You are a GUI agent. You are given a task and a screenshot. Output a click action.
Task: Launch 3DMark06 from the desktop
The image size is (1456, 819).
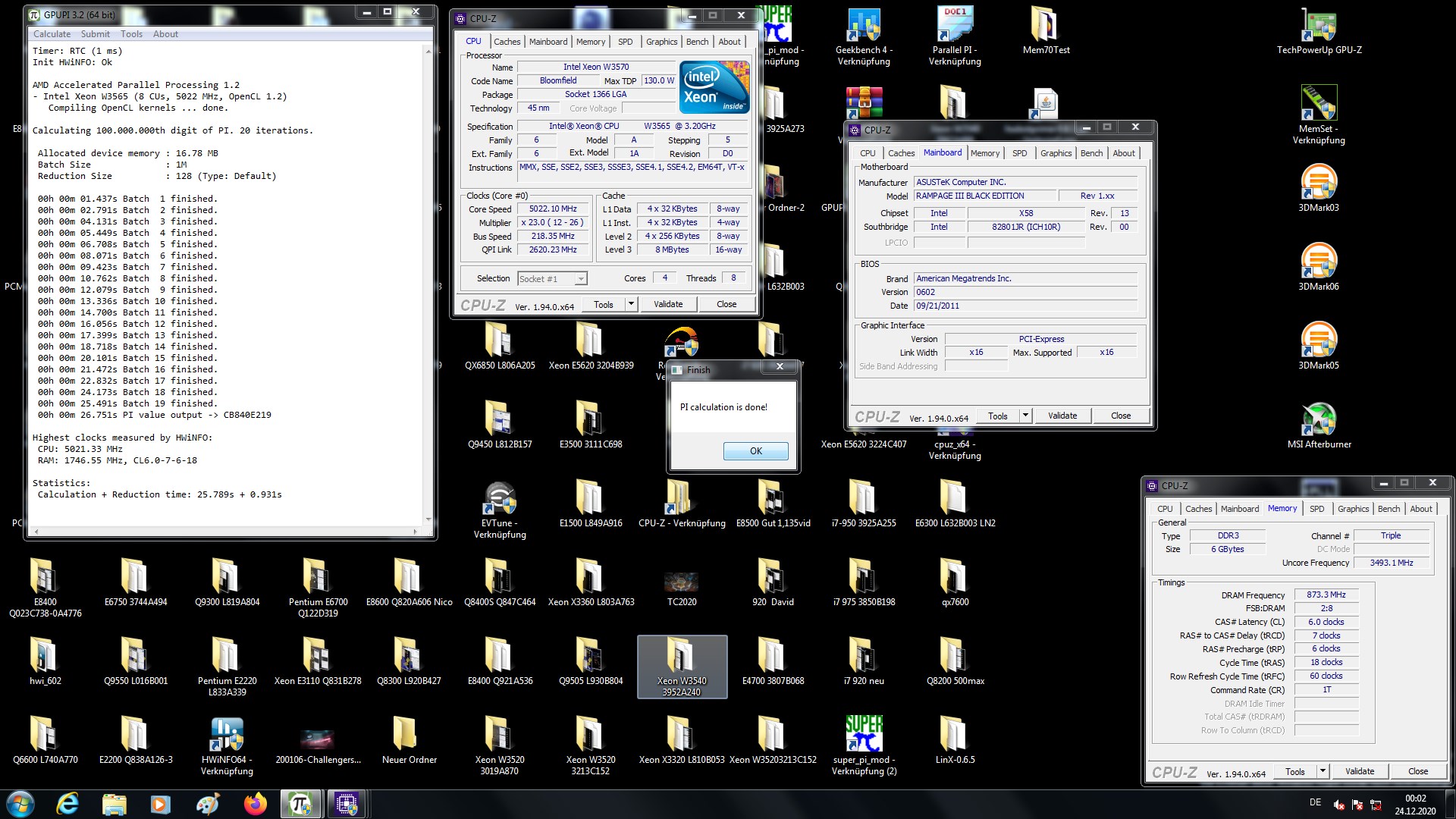point(1319,267)
